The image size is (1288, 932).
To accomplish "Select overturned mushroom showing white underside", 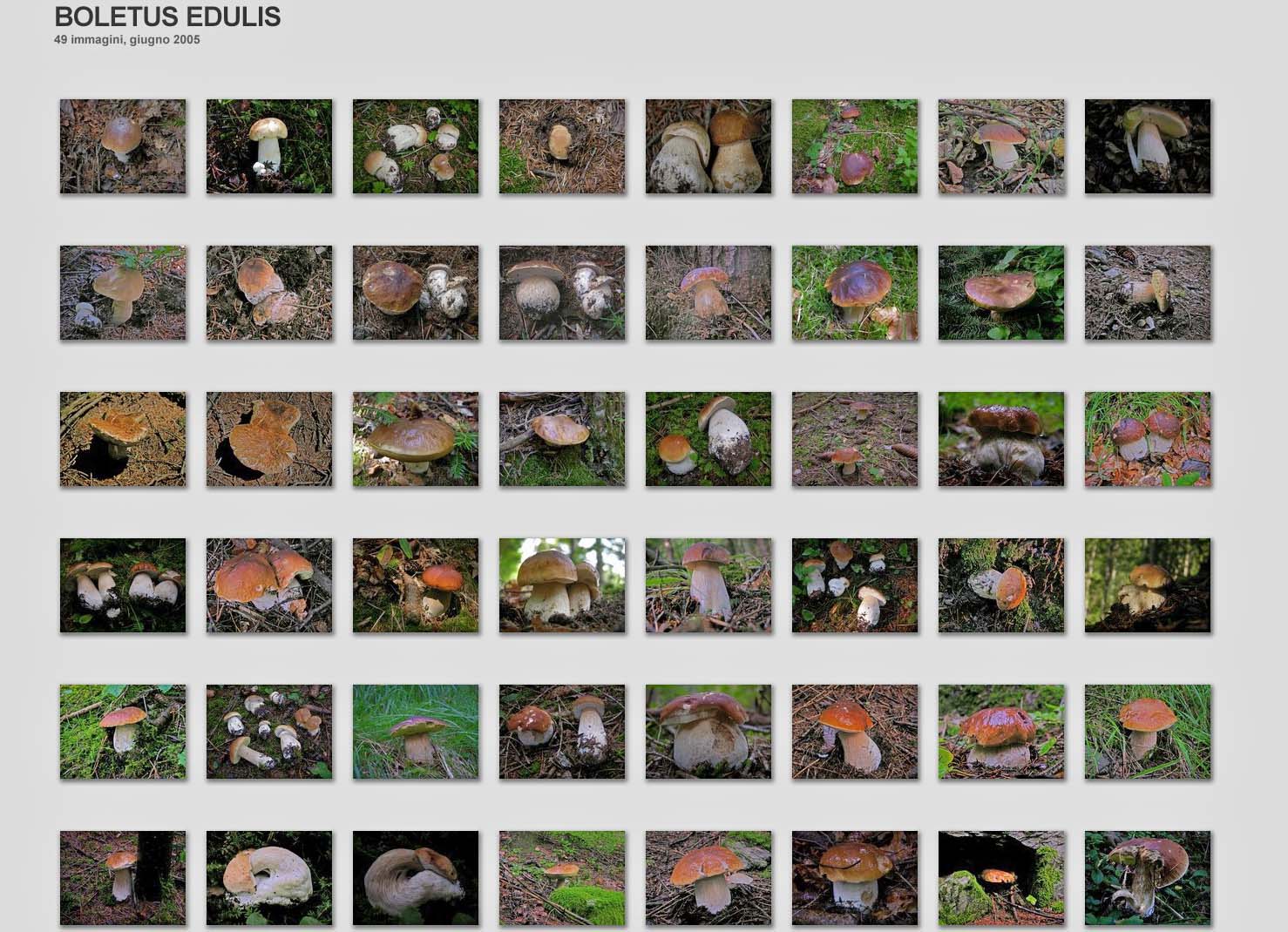I will tap(269, 878).
